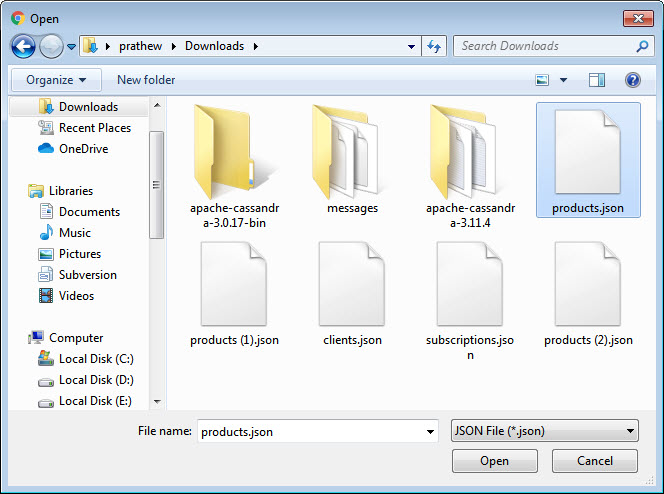664x494 pixels.
Task: Open the address bar history dropdown
Action: 411,46
